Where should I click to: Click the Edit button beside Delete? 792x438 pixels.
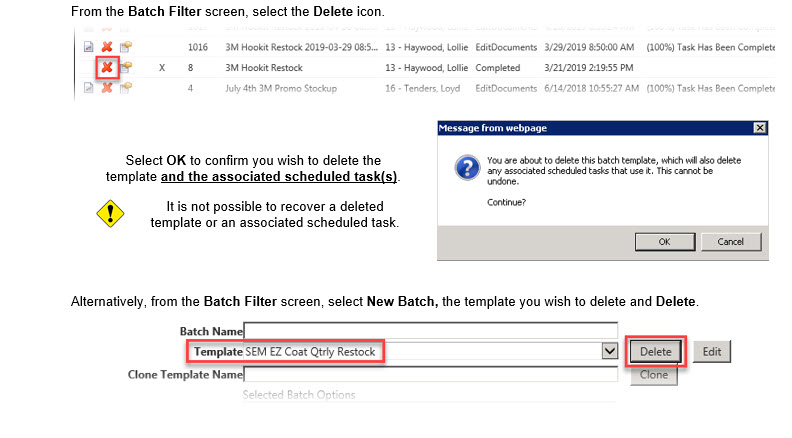click(x=711, y=352)
